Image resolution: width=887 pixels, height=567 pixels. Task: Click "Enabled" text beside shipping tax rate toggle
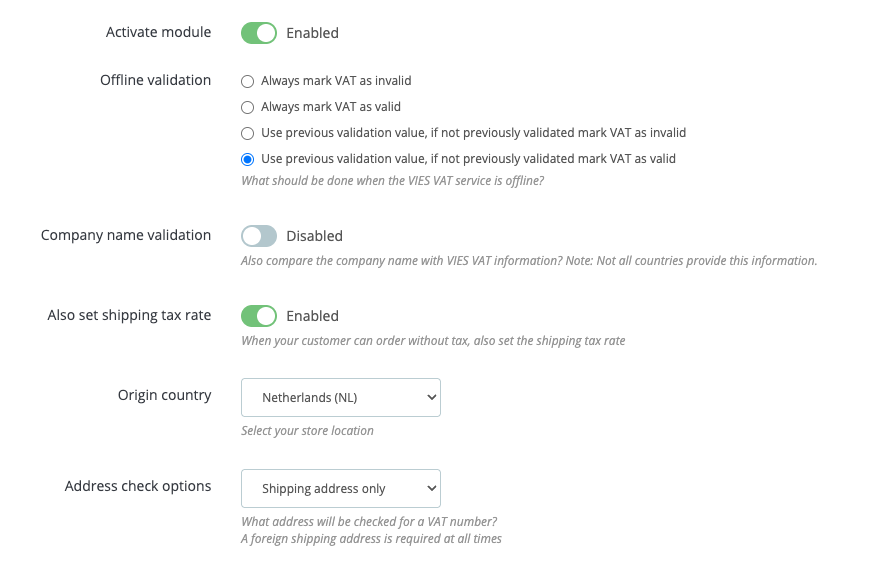point(312,316)
